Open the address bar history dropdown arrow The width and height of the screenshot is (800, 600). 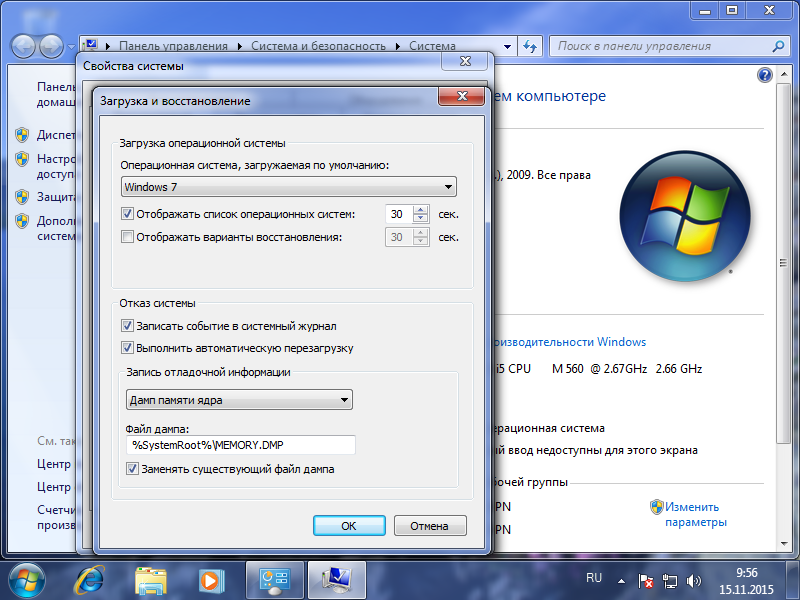507,46
